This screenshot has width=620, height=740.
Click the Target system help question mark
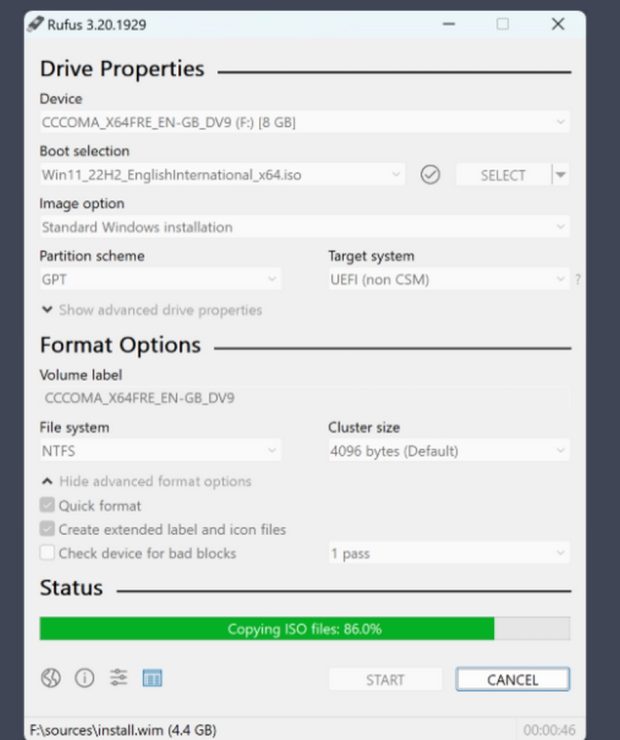point(577,281)
